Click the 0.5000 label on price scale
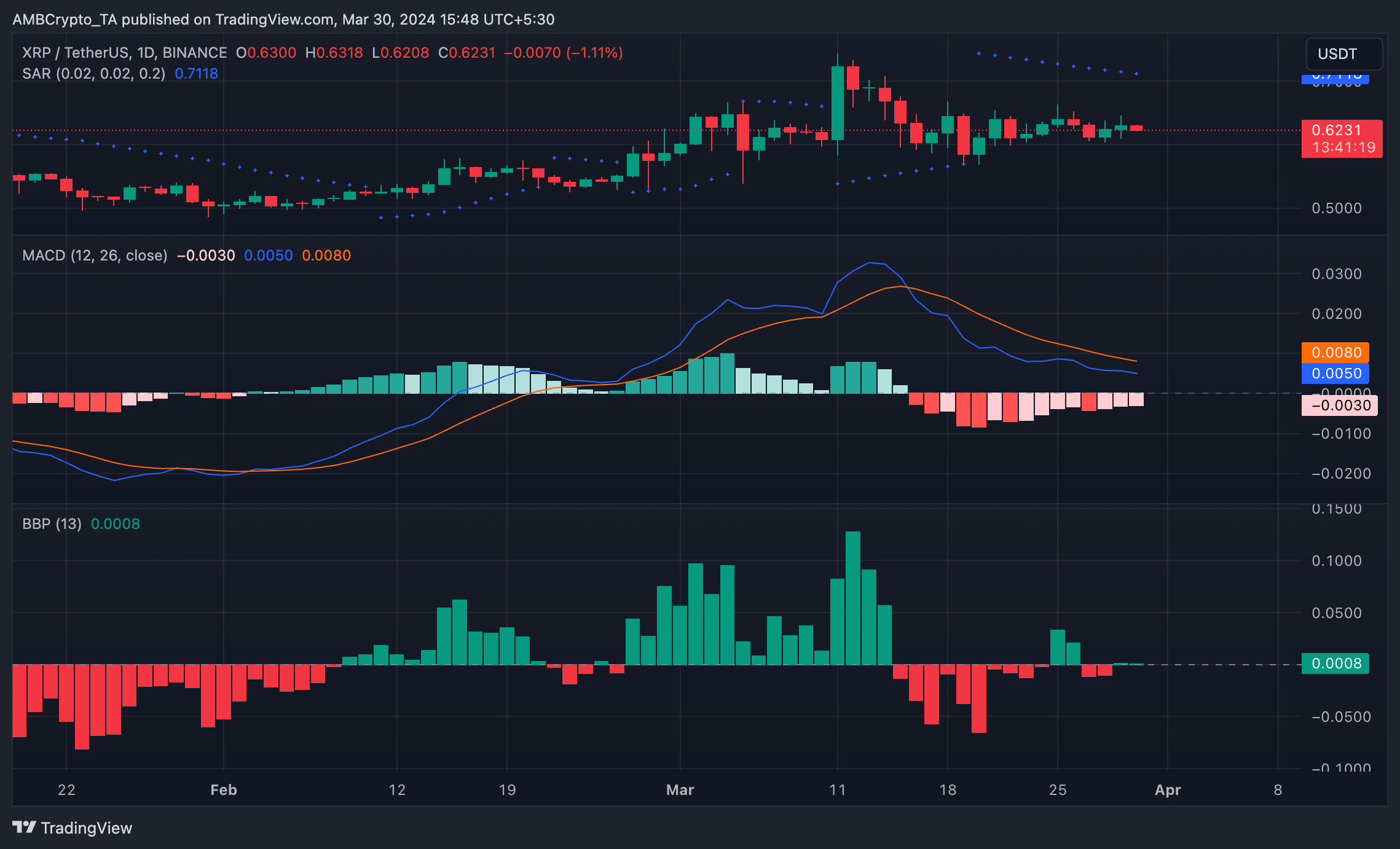1400x849 pixels. click(x=1337, y=208)
